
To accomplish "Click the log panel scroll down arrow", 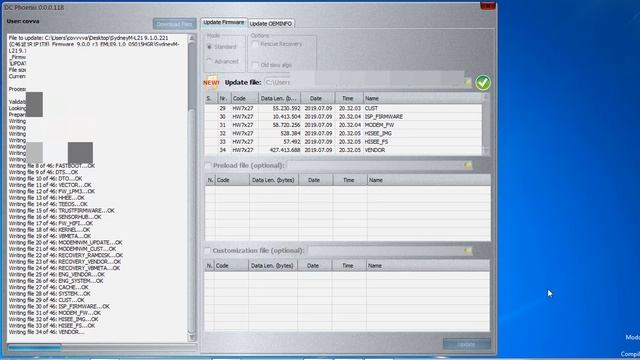I will pos(192,338).
